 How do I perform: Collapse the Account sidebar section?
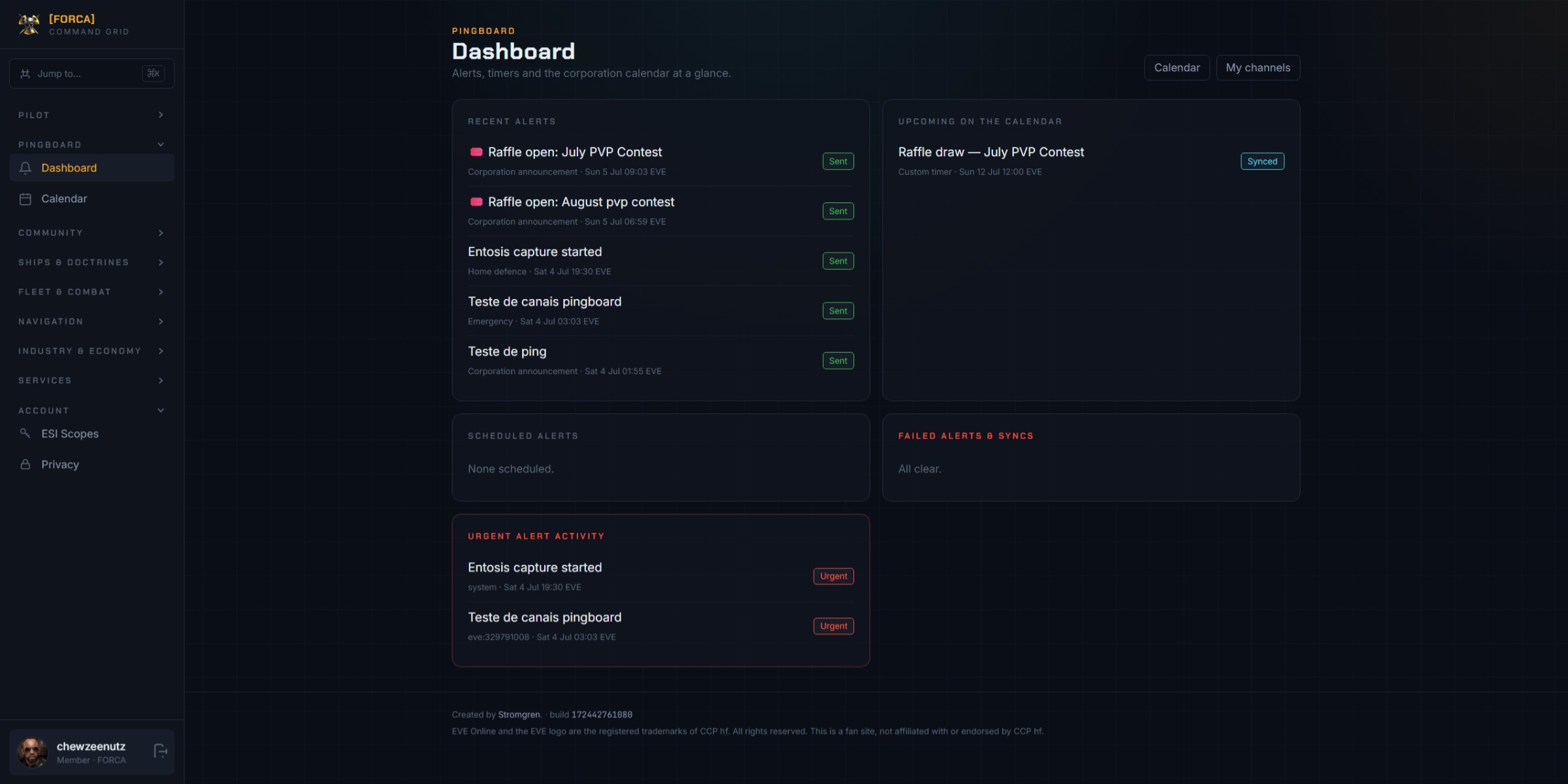91,410
